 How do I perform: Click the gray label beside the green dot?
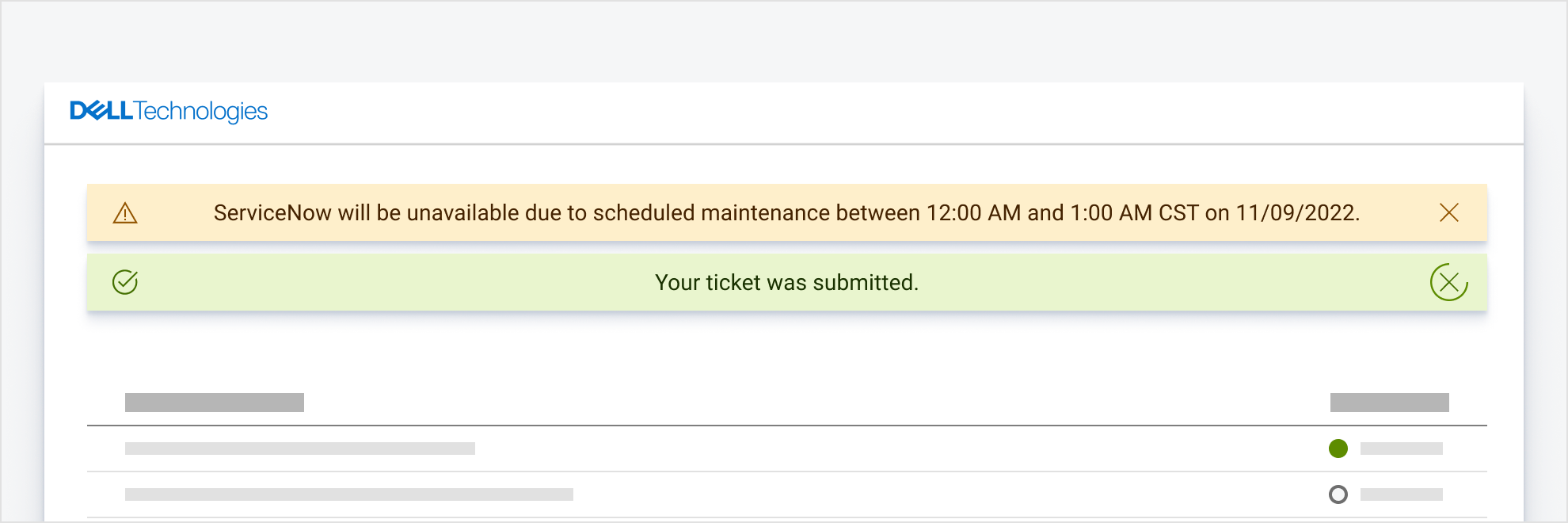[x=1401, y=449]
